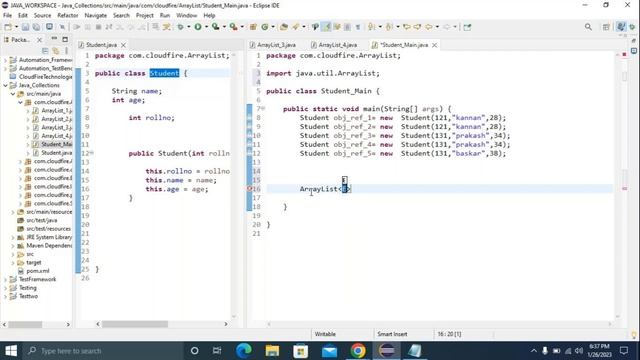Open the File menu
Screen dimensions: 640x360
coord(7,16)
